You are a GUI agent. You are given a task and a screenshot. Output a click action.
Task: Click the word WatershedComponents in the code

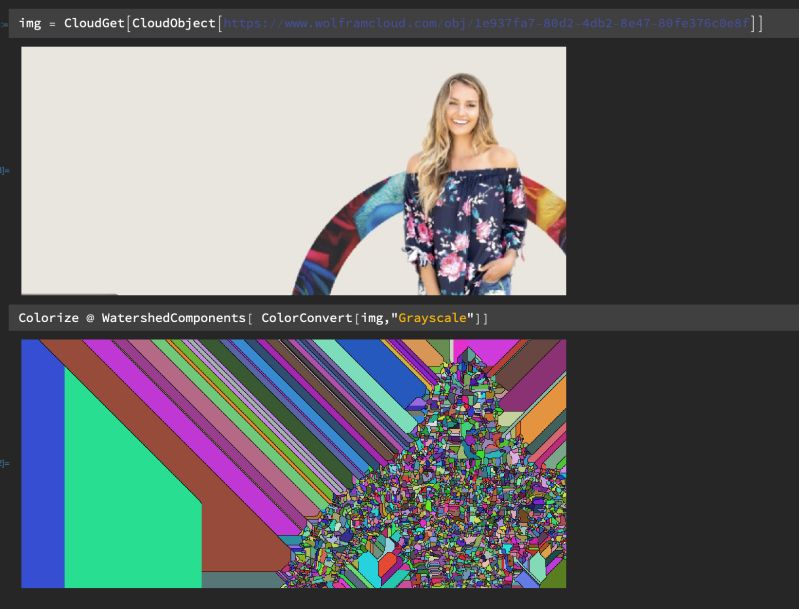[174, 318]
